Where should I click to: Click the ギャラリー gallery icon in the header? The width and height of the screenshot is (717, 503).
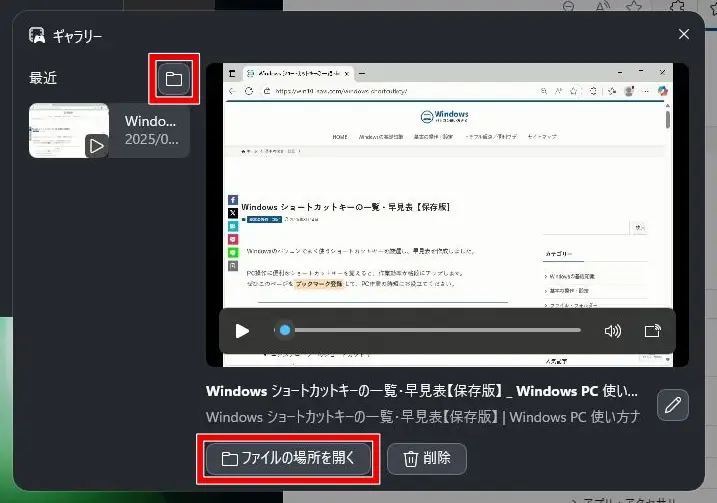click(37, 35)
